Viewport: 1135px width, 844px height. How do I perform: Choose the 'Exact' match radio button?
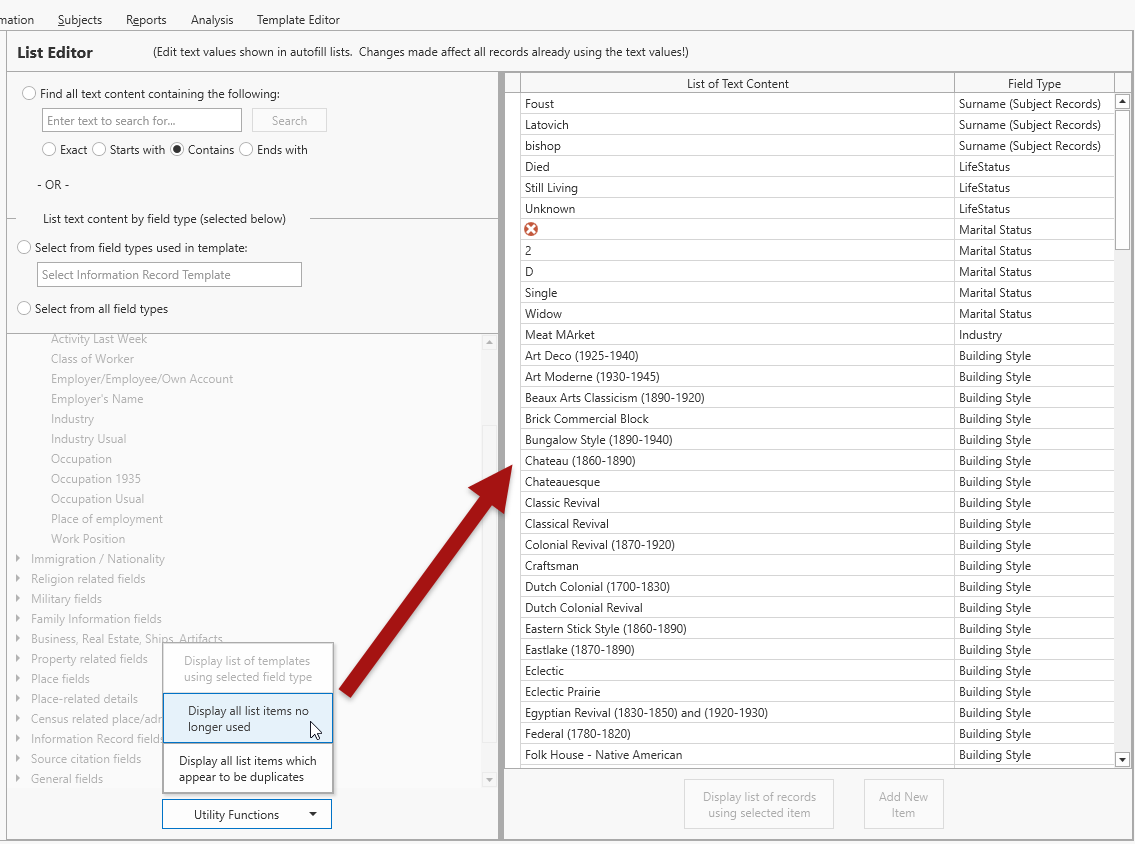[49, 150]
